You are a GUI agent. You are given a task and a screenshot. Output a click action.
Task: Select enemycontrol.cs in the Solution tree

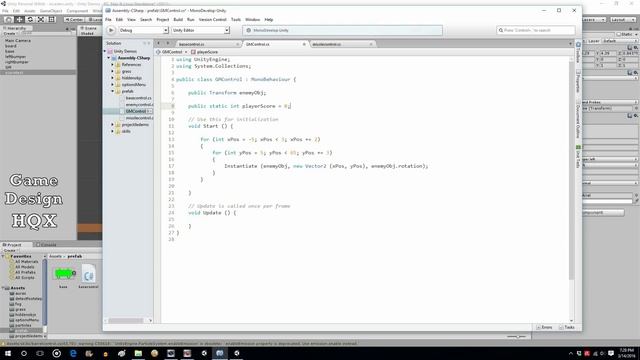(x=139, y=104)
